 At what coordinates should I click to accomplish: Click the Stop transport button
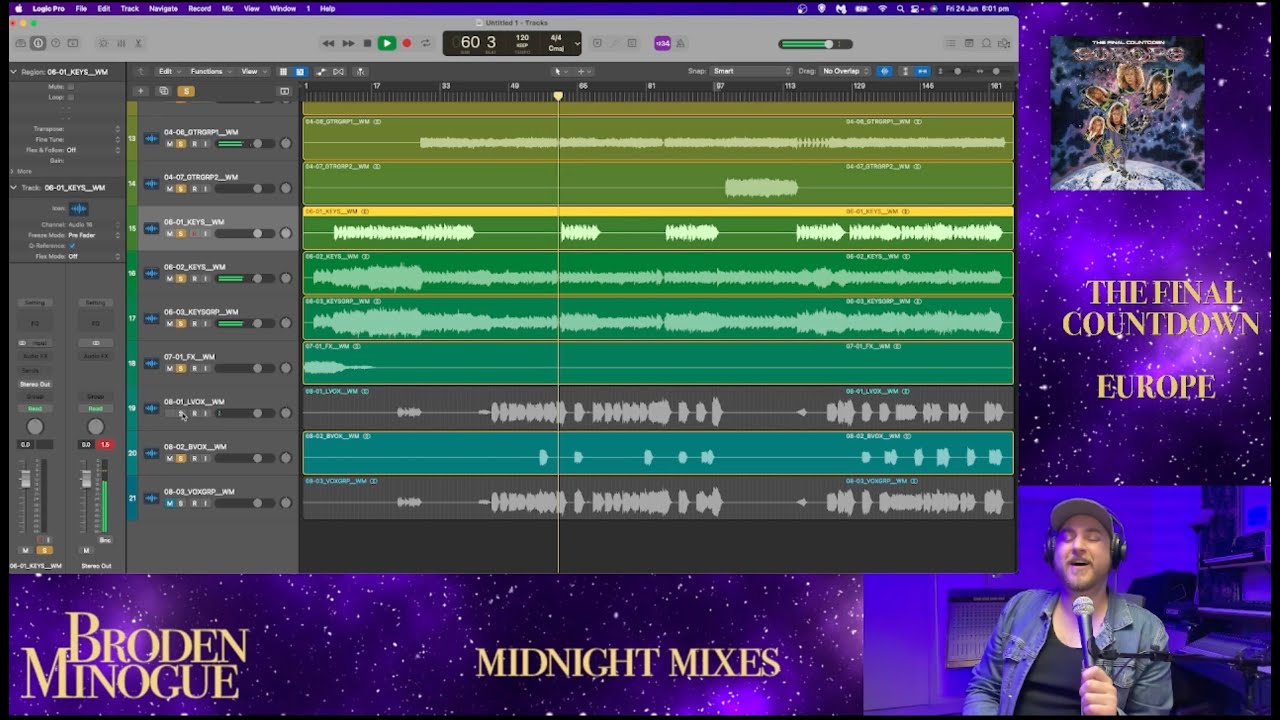[367, 43]
